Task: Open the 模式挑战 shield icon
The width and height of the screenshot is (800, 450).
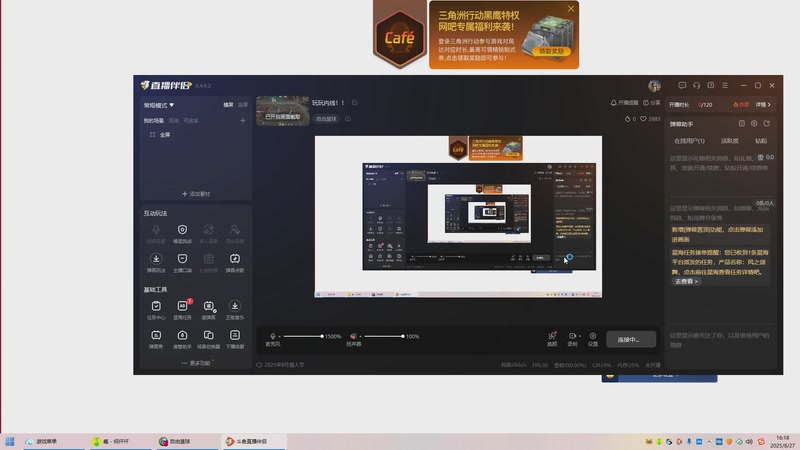Action: [182, 230]
